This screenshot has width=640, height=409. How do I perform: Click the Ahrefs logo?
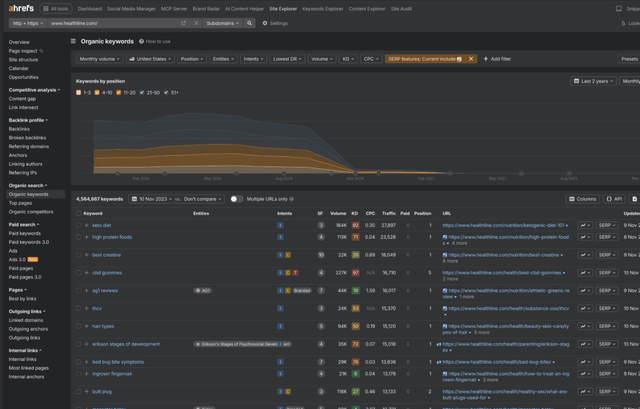[x=20, y=8]
